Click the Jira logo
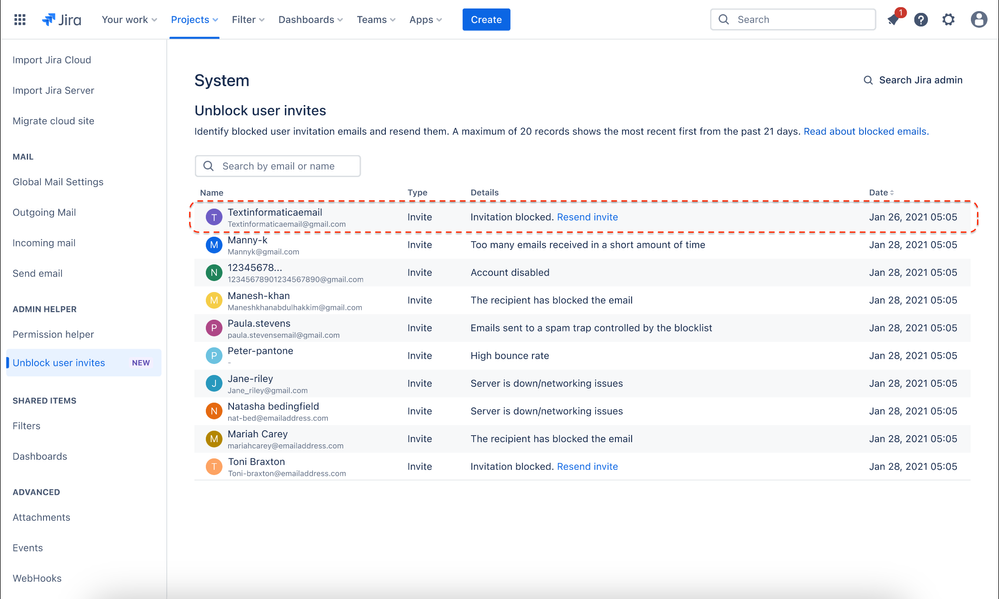The image size is (999, 599). pyautogui.click(x=62, y=20)
